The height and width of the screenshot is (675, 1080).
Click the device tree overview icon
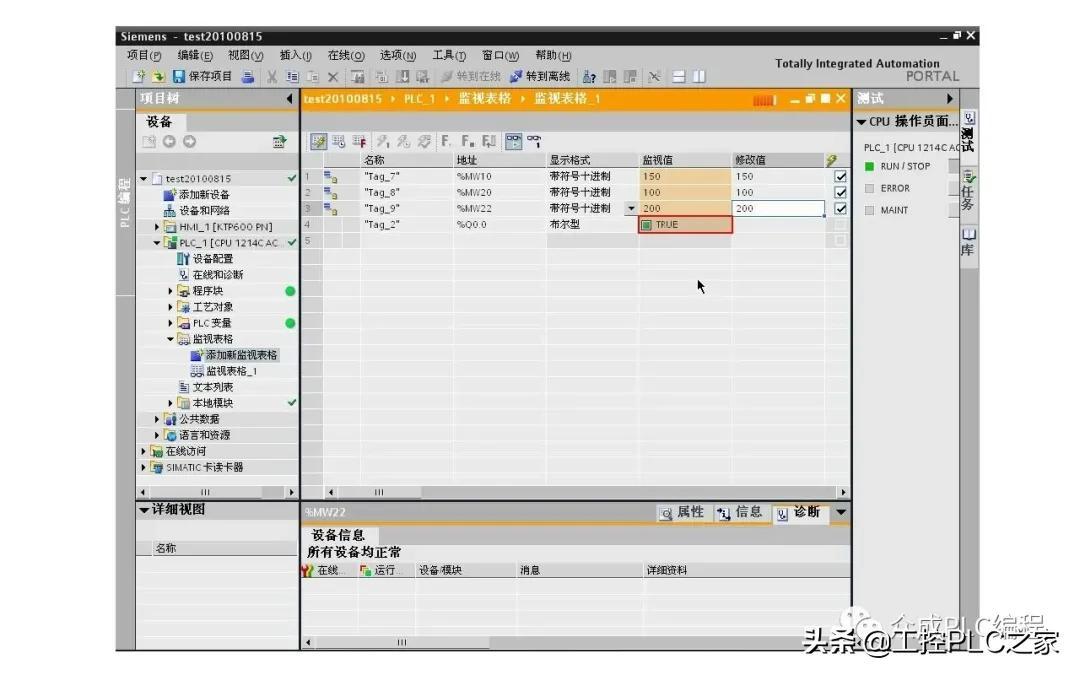(x=279, y=142)
